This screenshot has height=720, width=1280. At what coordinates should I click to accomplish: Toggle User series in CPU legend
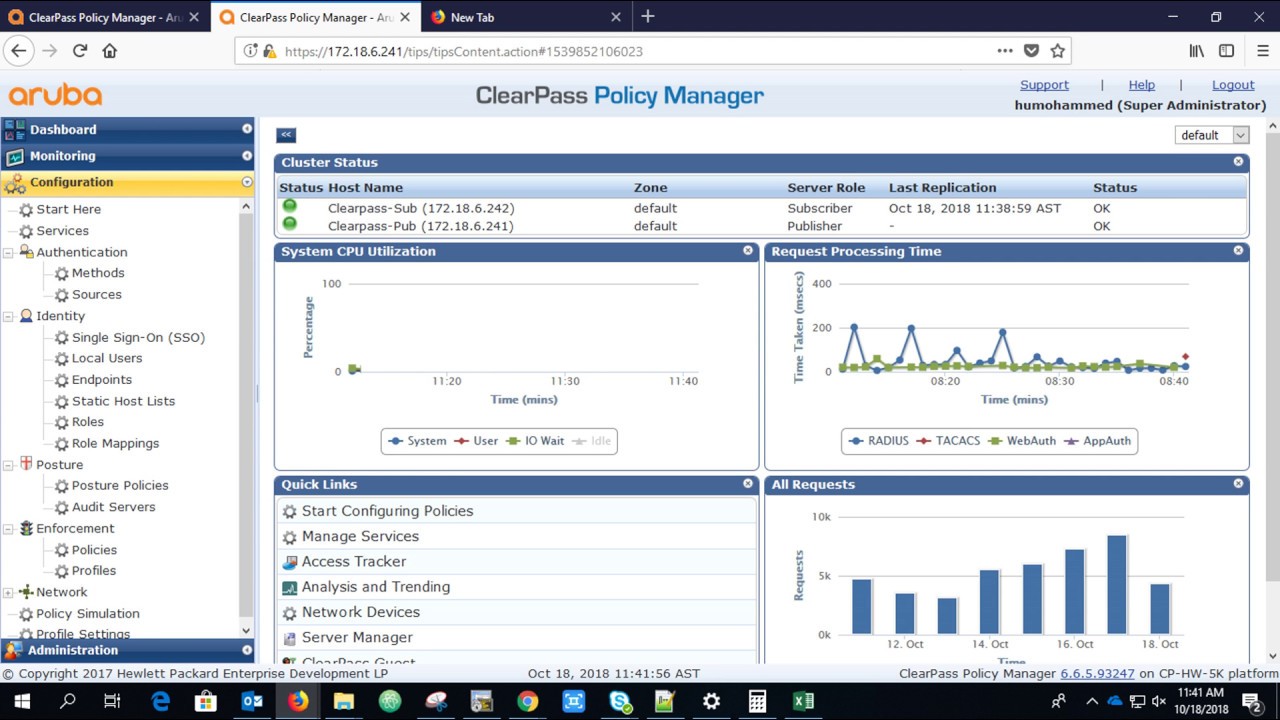[x=476, y=441]
